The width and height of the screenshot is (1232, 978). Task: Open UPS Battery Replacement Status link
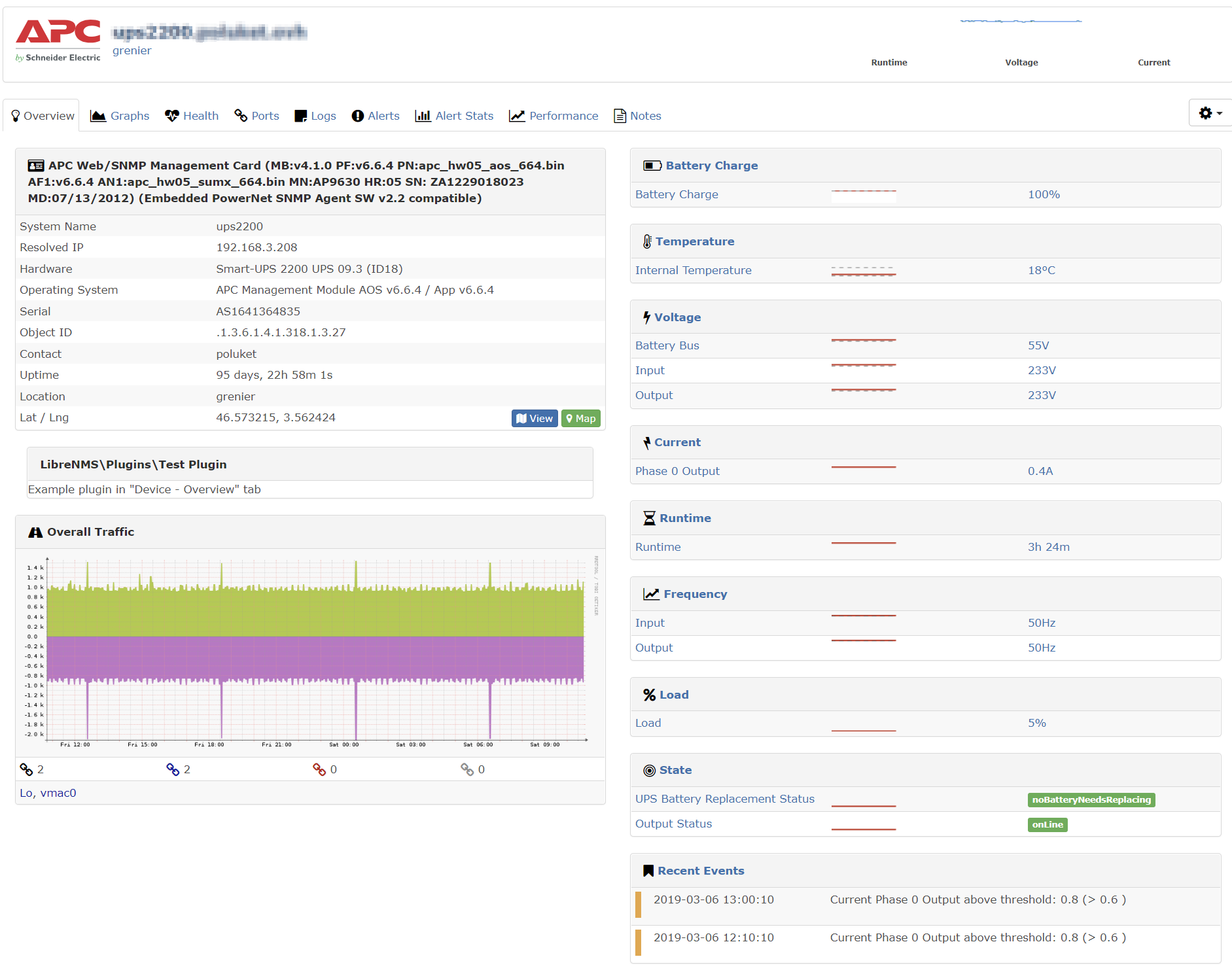coord(725,799)
